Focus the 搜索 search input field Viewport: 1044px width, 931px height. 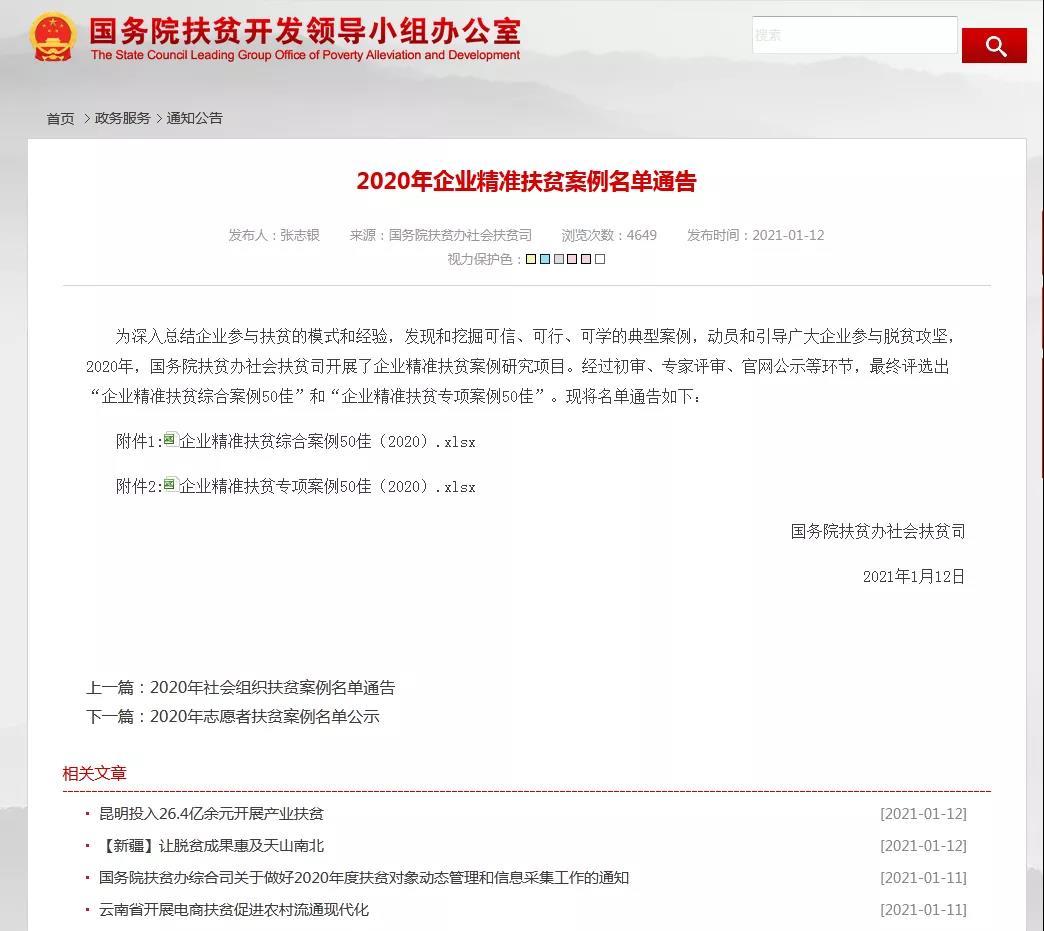click(854, 35)
